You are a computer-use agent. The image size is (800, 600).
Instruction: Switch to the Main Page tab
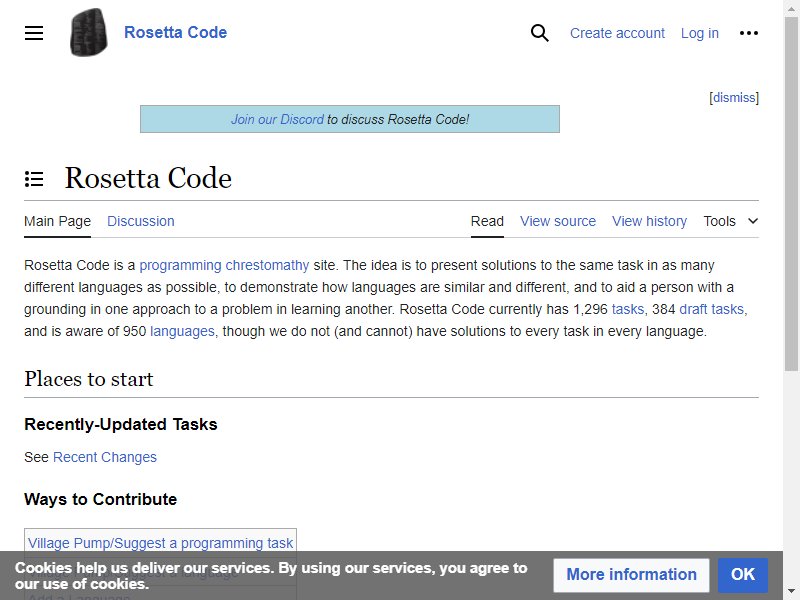(x=57, y=221)
